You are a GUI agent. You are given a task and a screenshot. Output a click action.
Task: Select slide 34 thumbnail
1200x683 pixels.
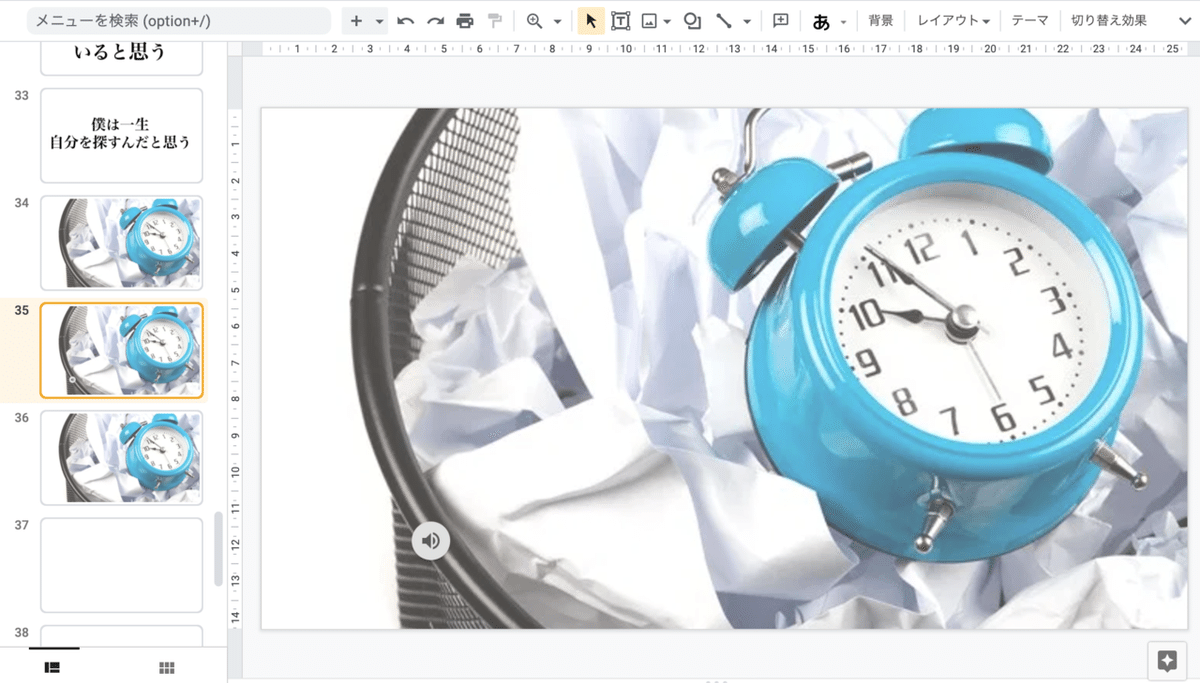[121, 243]
